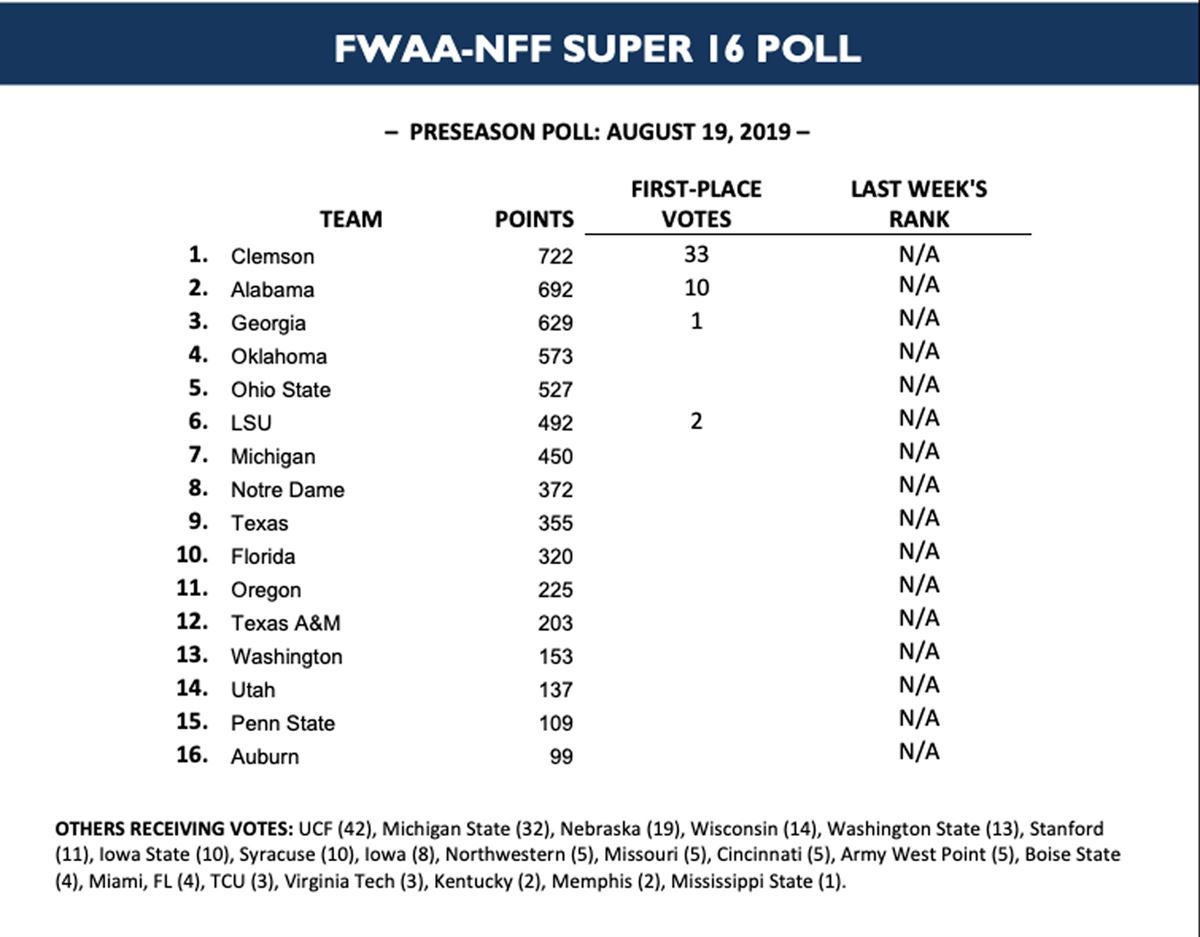Screen dimensions: 1200x937
Task: Click Mississippi State (1) text
Action: click(x=757, y=881)
